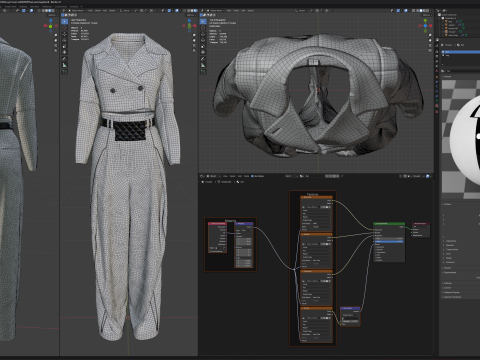Image resolution: width=480 pixels, height=360 pixels.
Task: Expand the Surface panel in material properties
Action: 448,204
